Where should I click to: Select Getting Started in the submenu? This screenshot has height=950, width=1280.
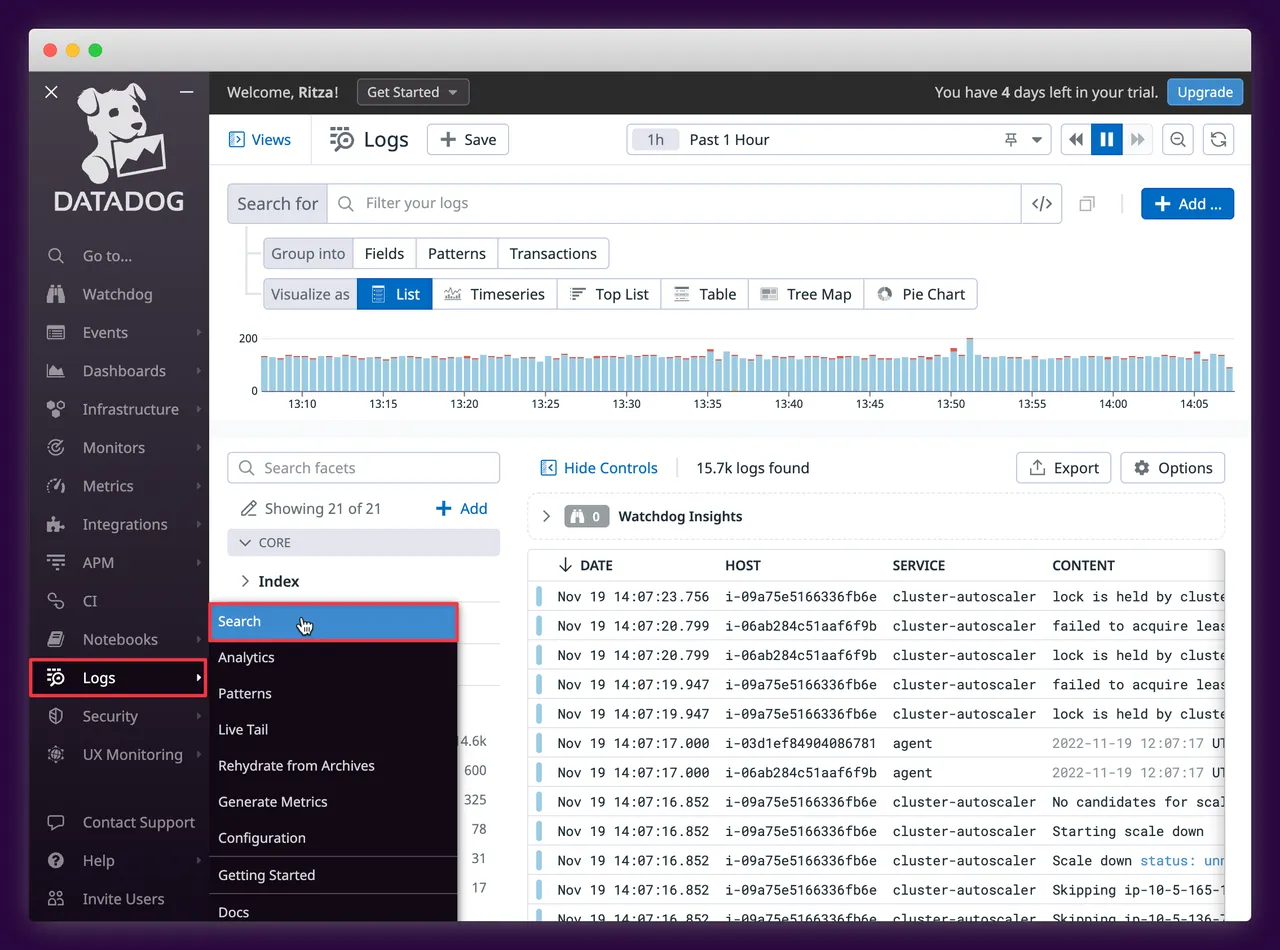point(333,875)
